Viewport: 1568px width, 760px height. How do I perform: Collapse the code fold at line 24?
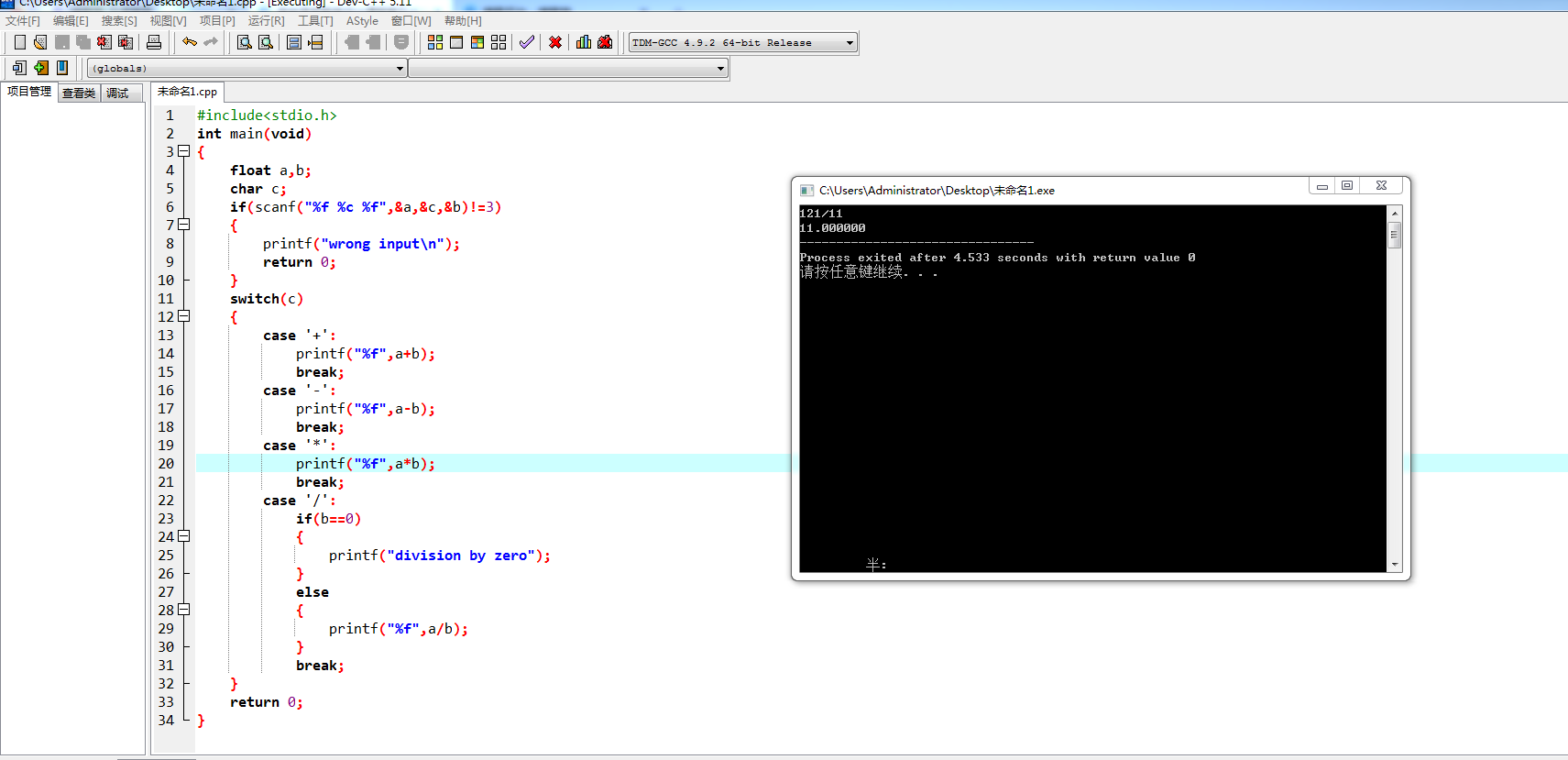click(184, 536)
